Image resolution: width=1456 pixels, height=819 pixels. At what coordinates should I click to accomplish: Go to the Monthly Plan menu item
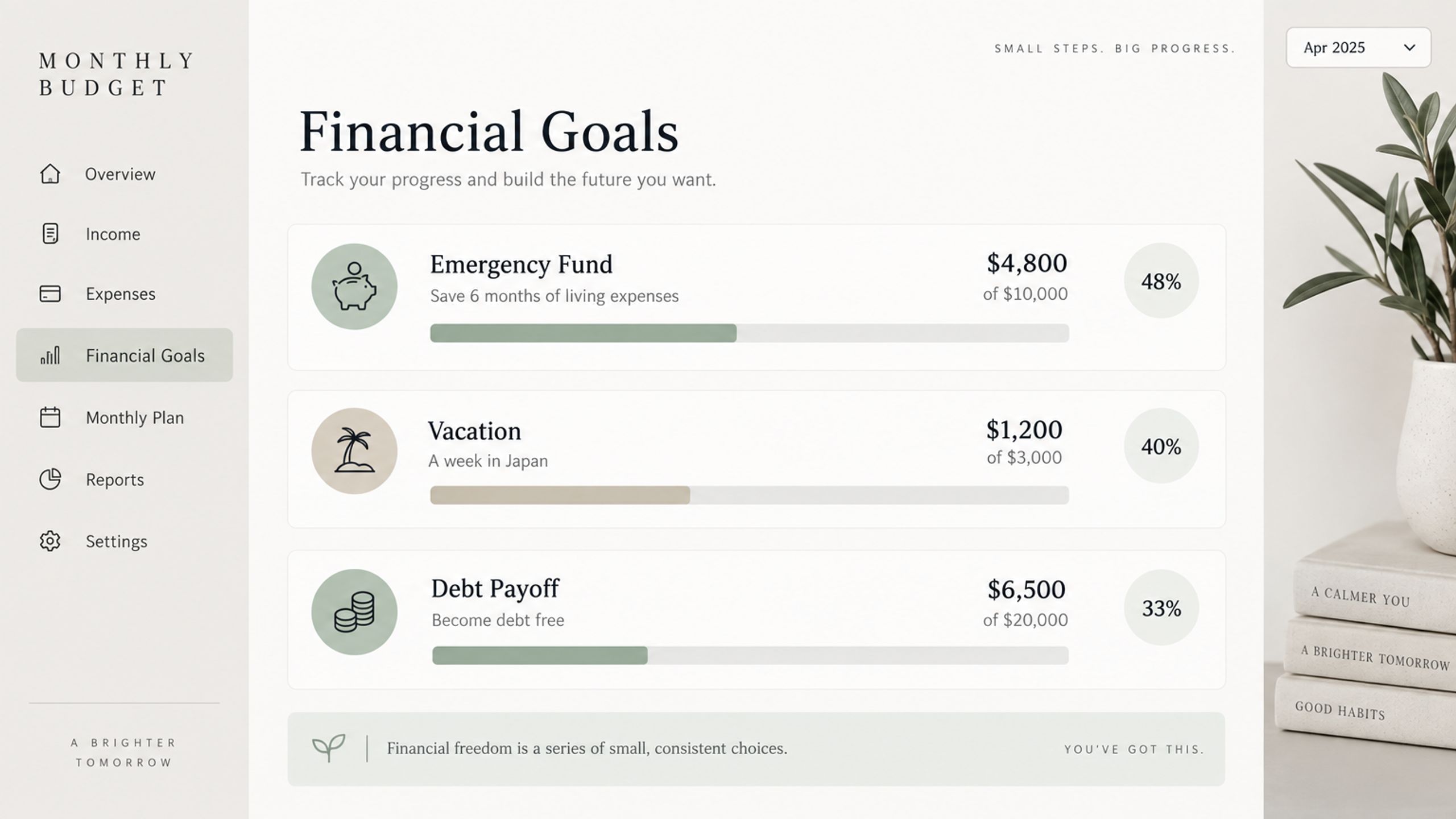click(x=135, y=417)
